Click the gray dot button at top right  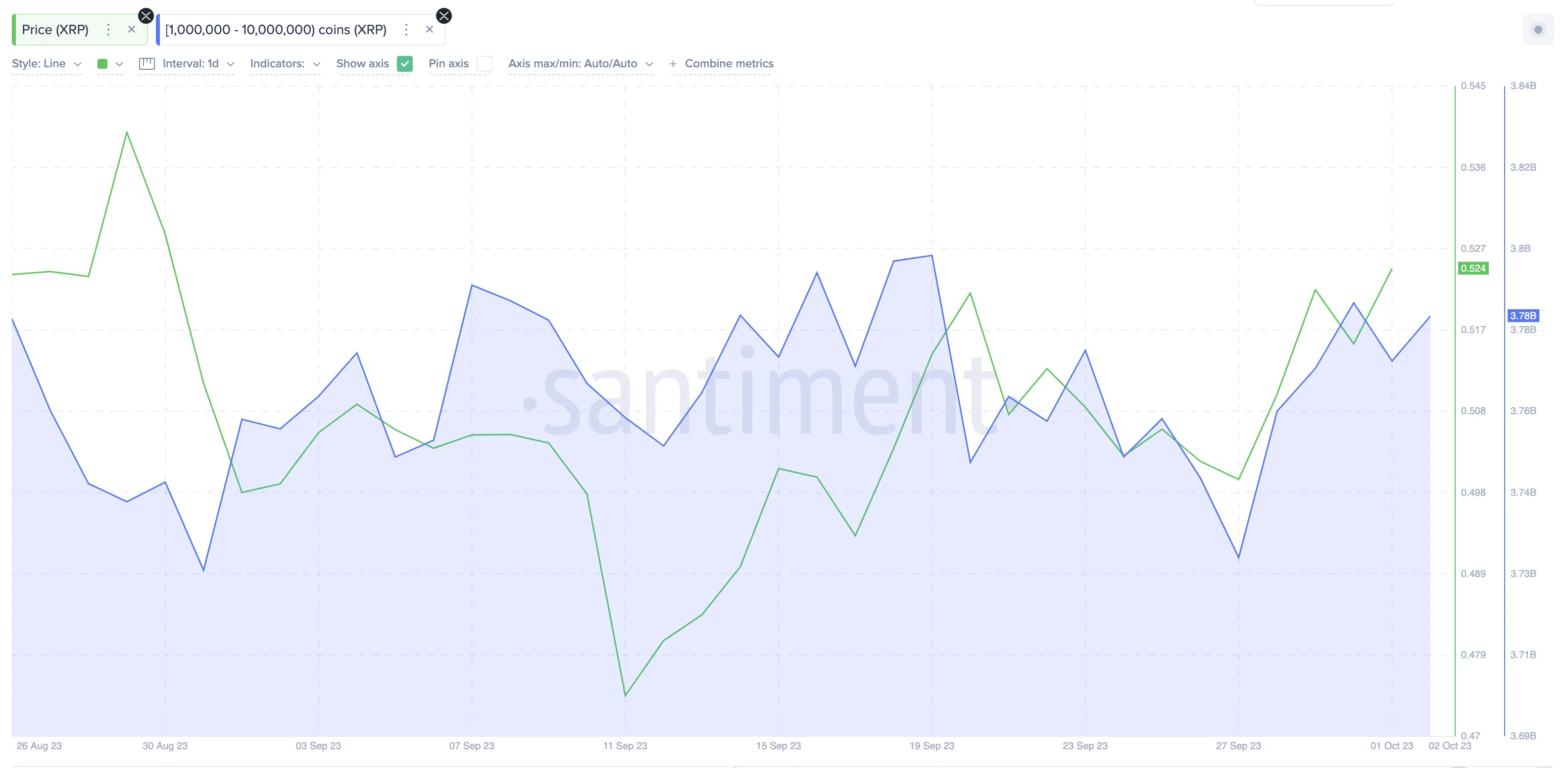tap(1538, 30)
